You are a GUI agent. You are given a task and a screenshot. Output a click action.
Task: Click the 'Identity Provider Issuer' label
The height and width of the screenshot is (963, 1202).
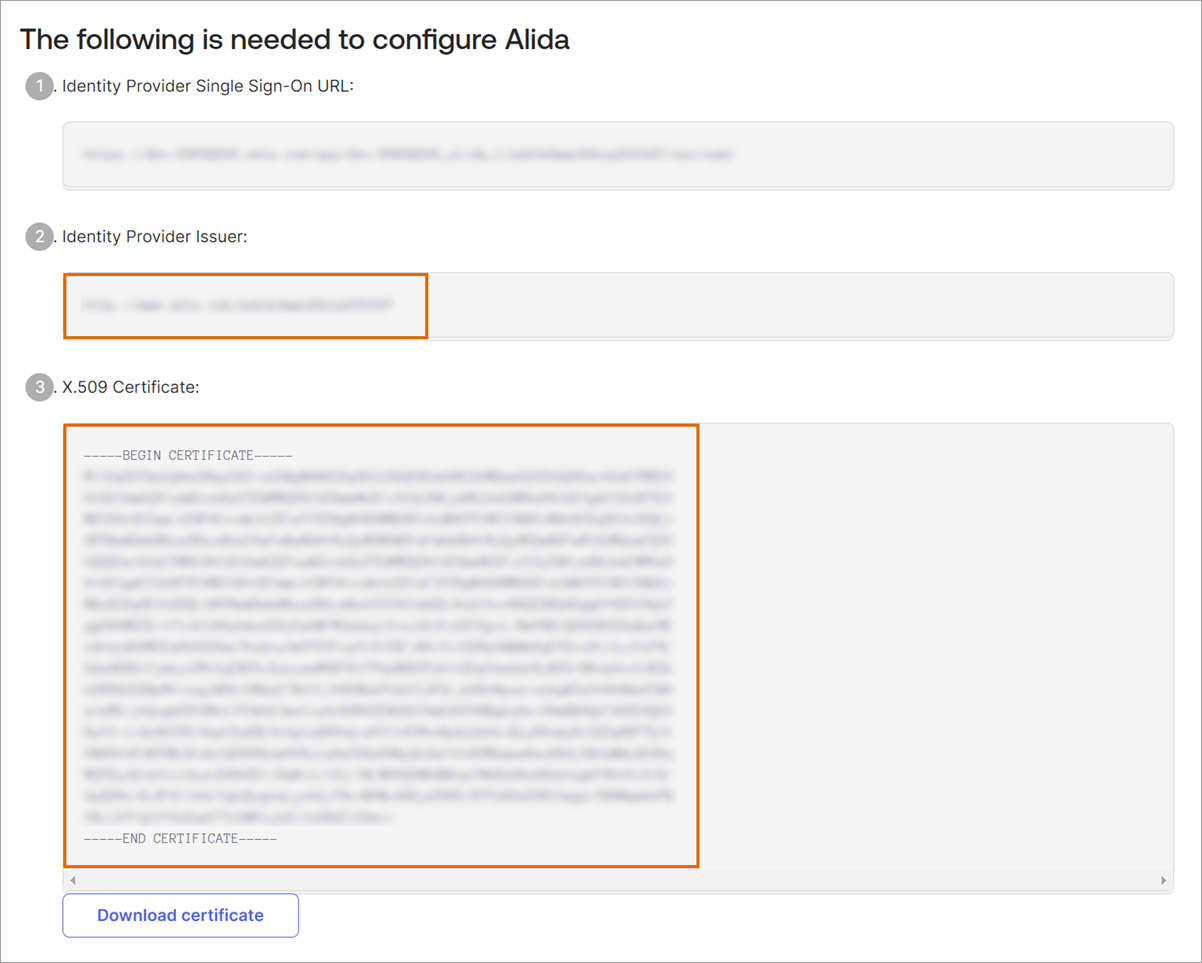[x=154, y=237]
